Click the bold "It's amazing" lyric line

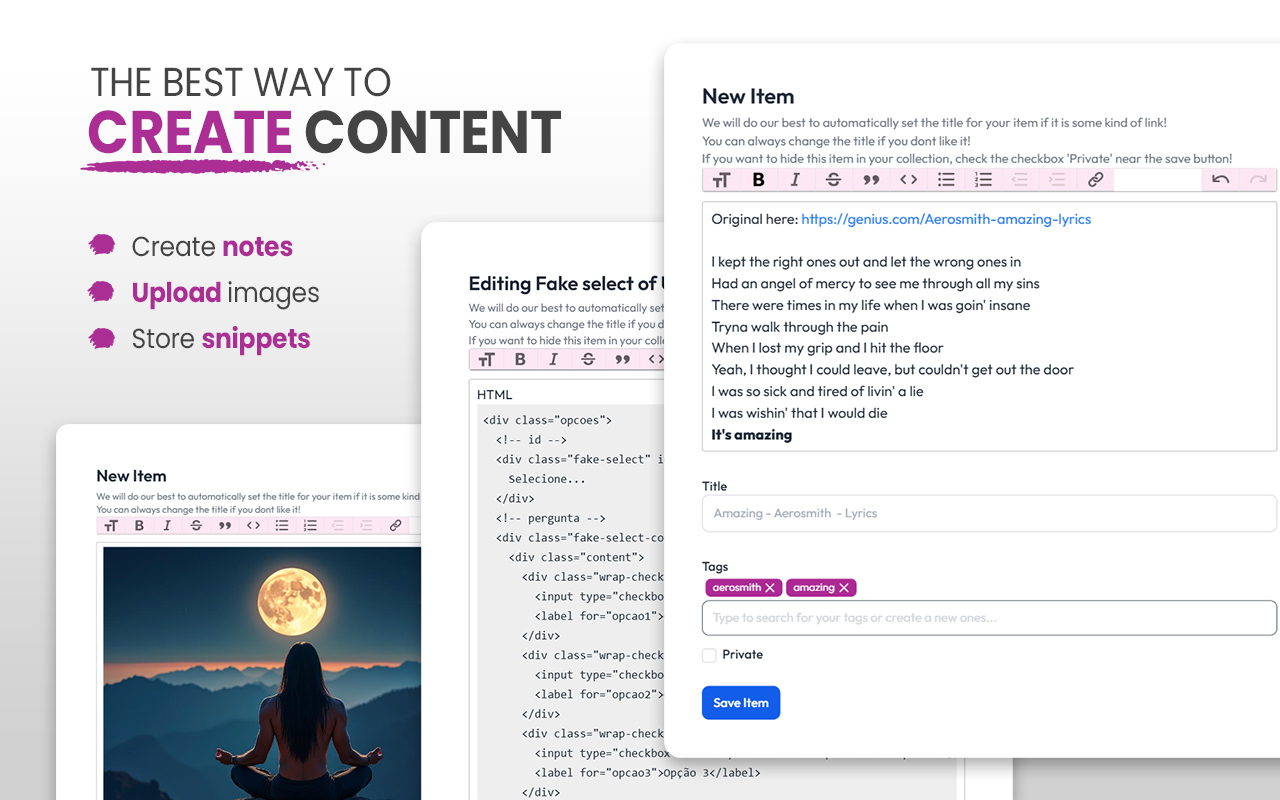(x=752, y=435)
